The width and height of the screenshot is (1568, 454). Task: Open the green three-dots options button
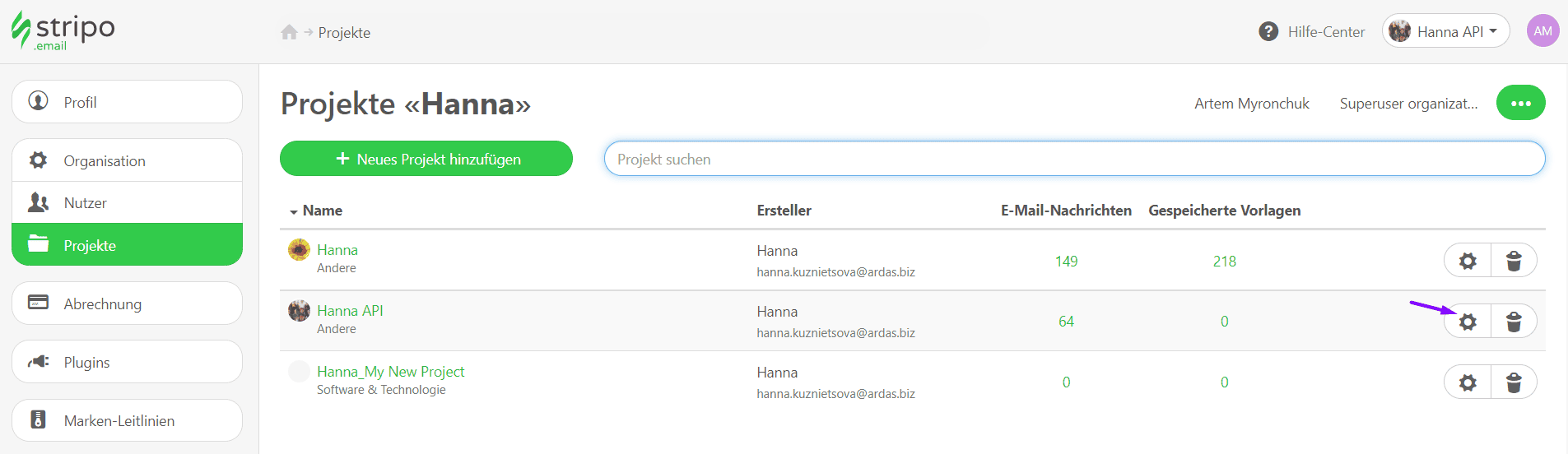[x=1520, y=103]
